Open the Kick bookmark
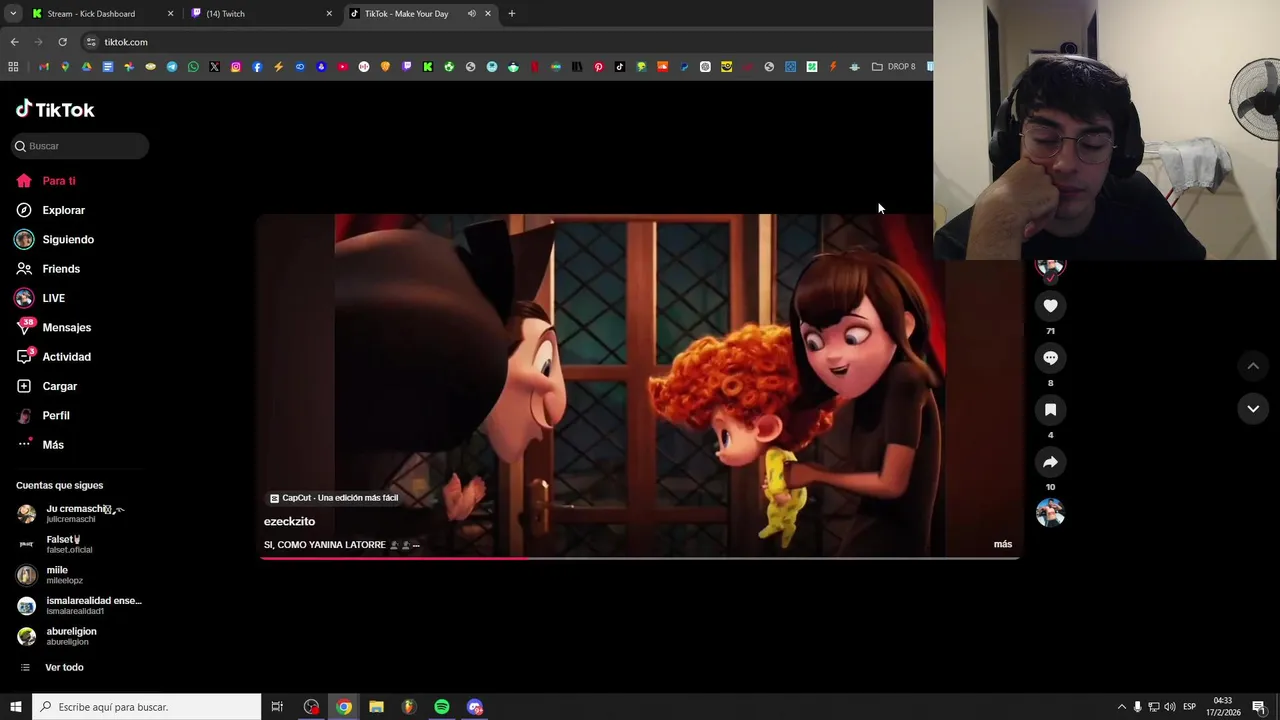This screenshot has width=1280, height=720. click(428, 67)
